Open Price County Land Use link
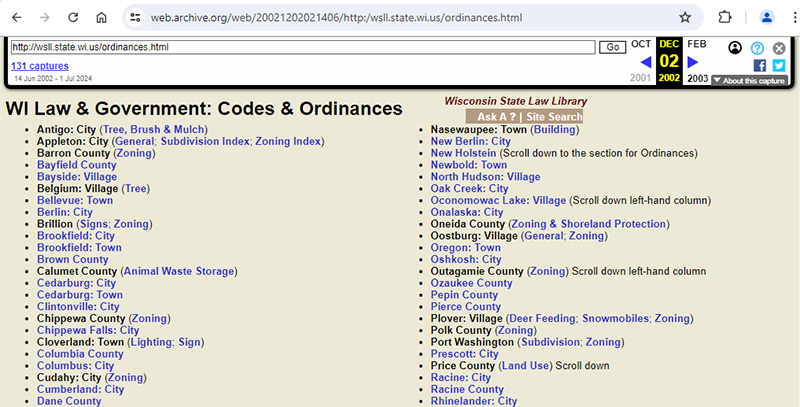This screenshot has width=800, height=407. (526, 366)
